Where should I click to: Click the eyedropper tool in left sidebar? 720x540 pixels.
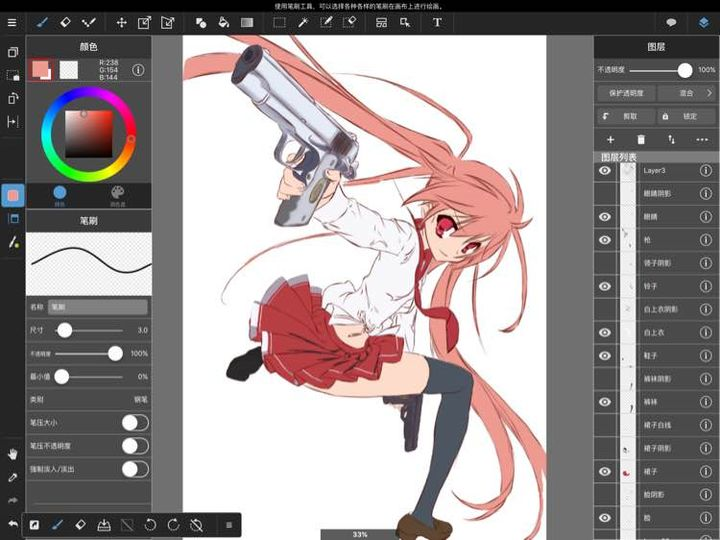12,478
